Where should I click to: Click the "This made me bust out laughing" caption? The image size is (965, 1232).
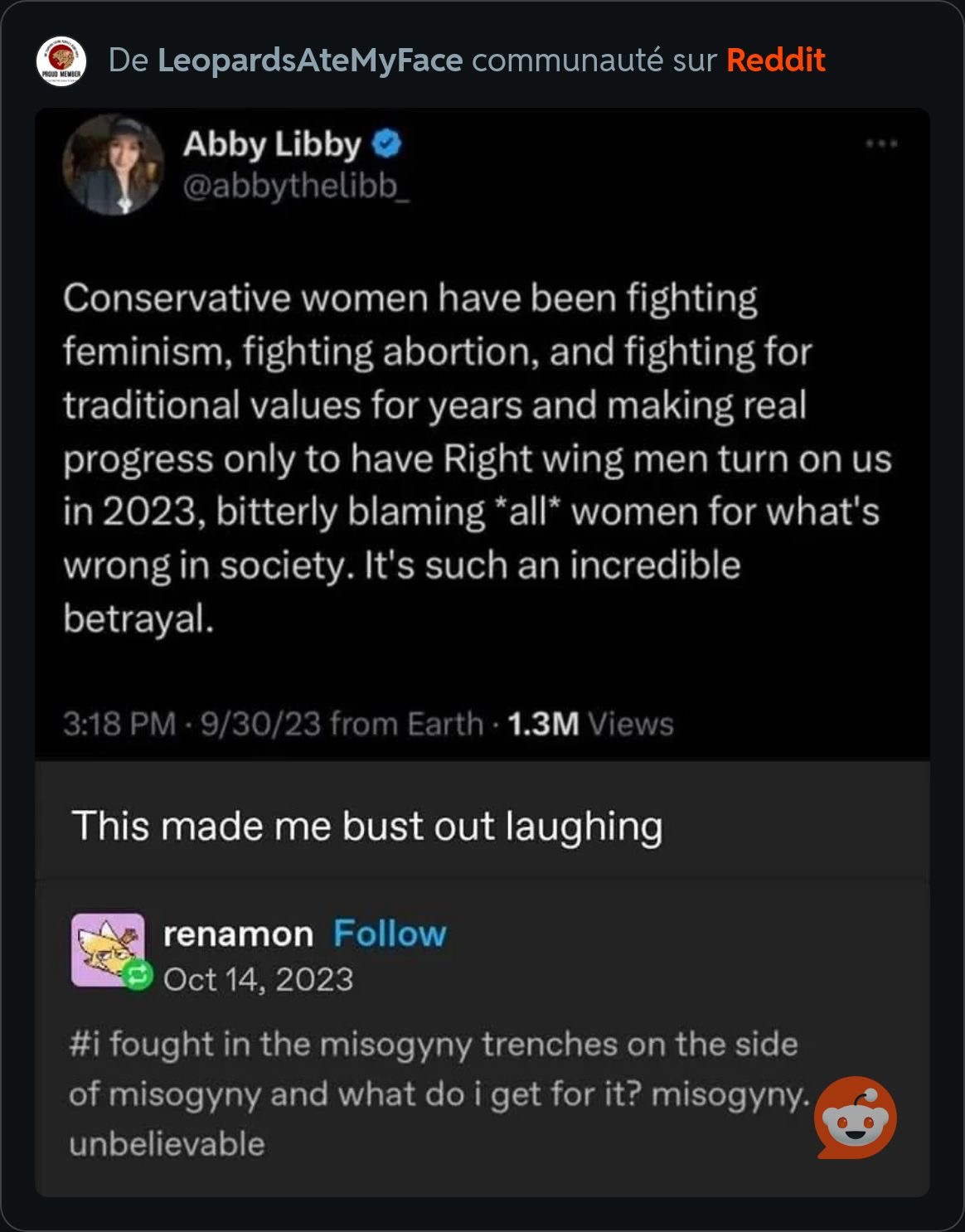(x=367, y=827)
